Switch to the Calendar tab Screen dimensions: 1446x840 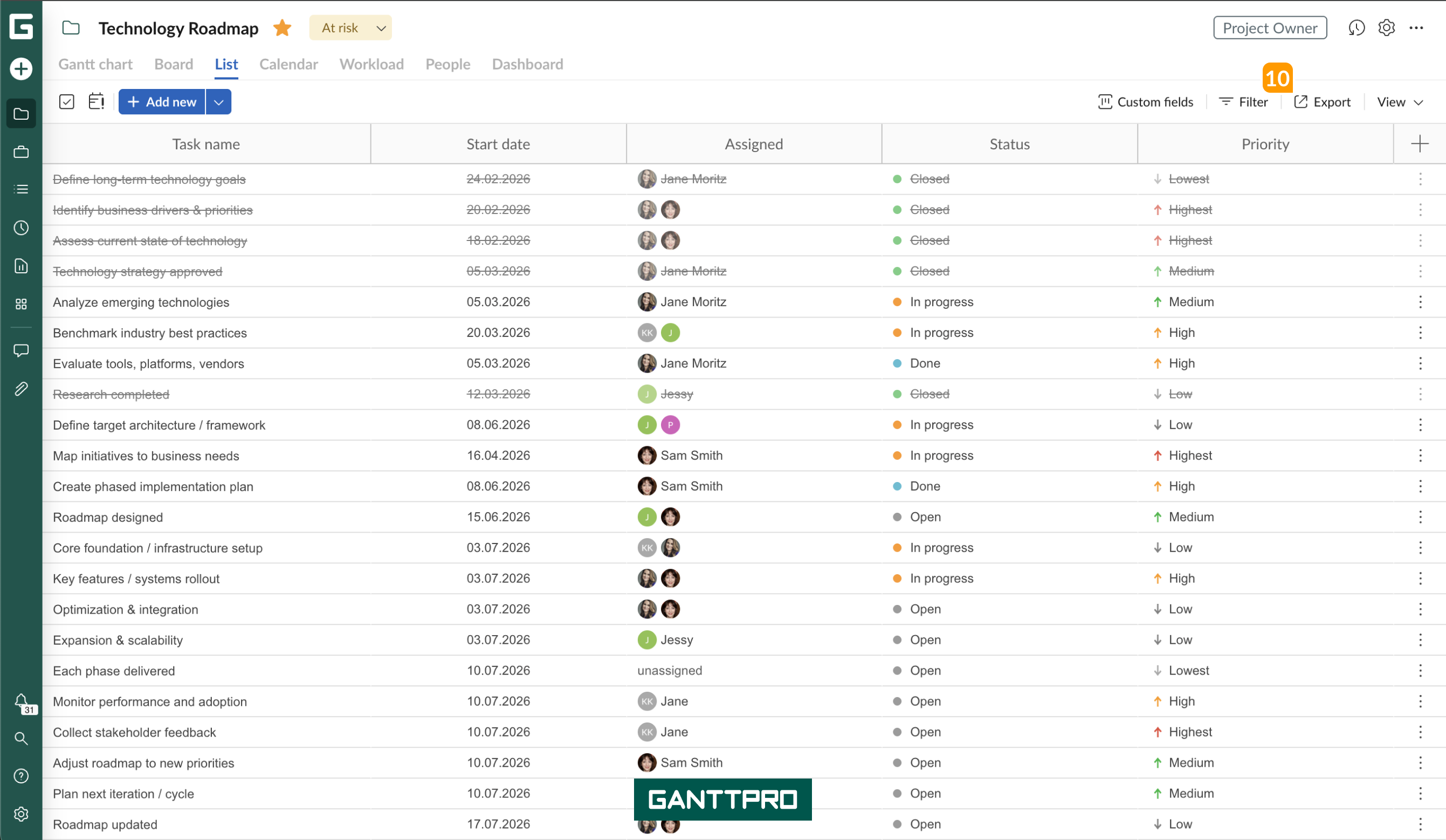(288, 64)
